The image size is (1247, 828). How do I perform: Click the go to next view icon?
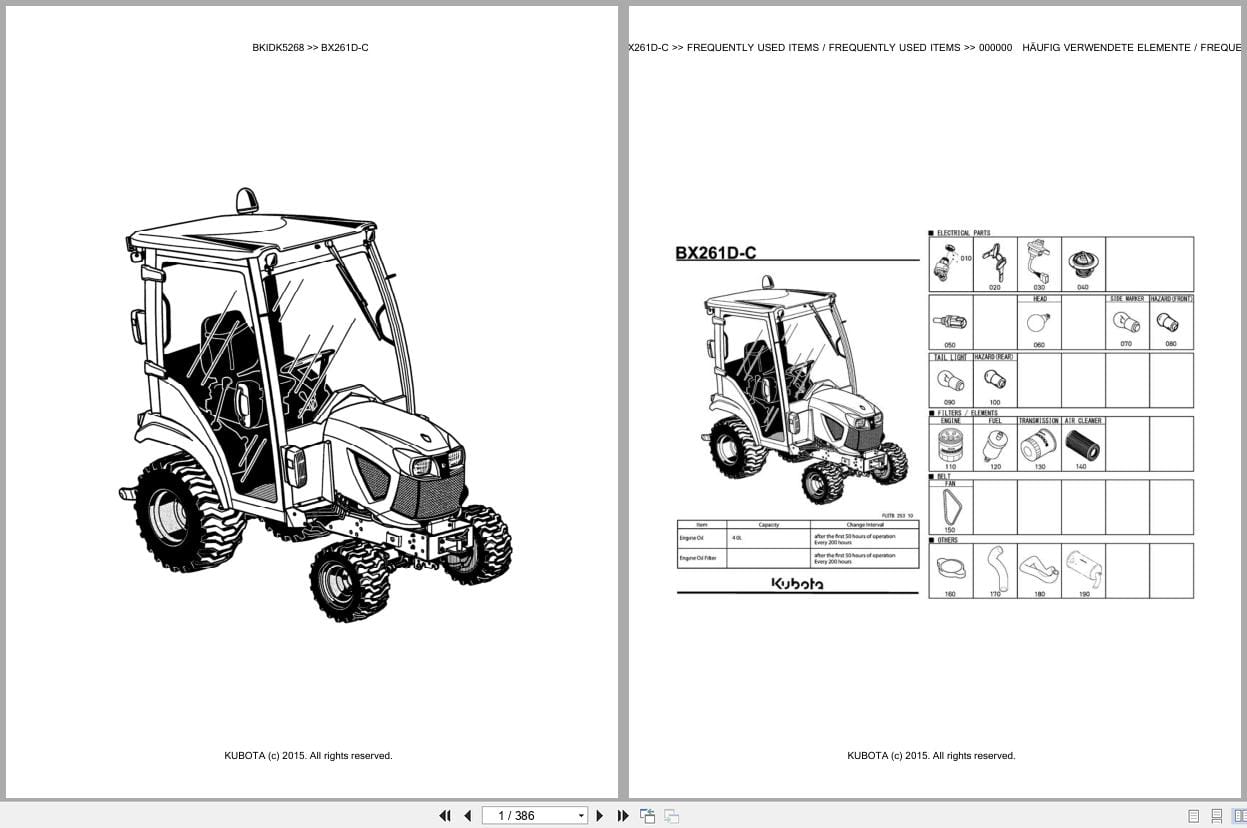pyautogui.click(x=671, y=816)
